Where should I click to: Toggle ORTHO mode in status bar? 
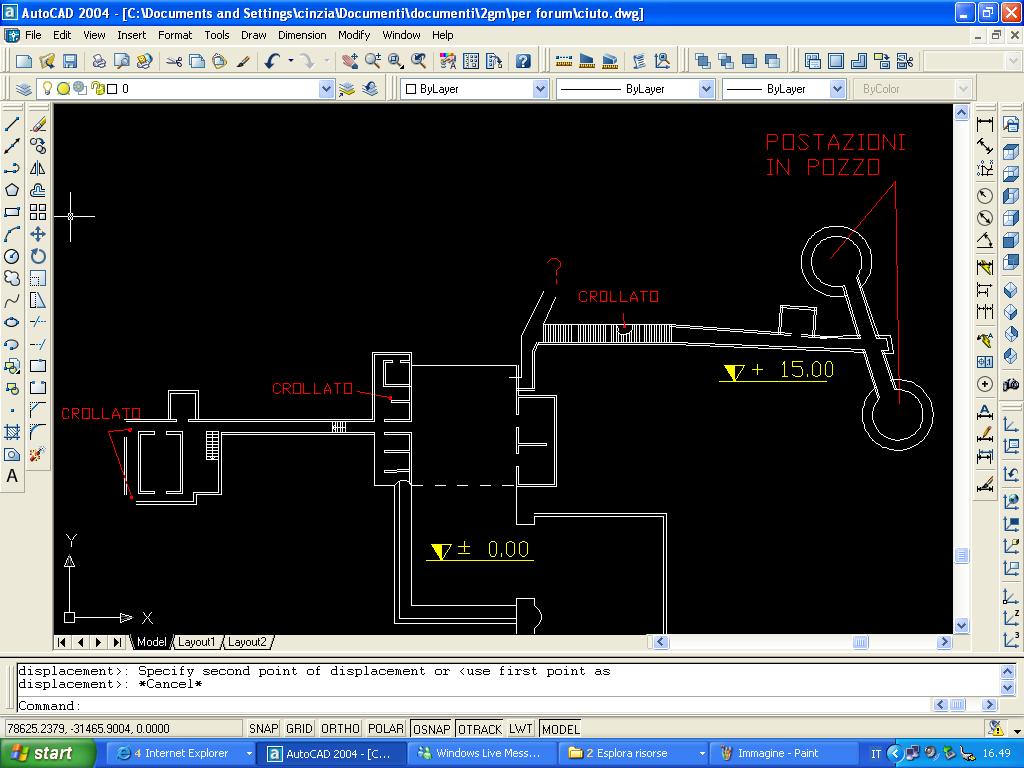pyautogui.click(x=340, y=729)
